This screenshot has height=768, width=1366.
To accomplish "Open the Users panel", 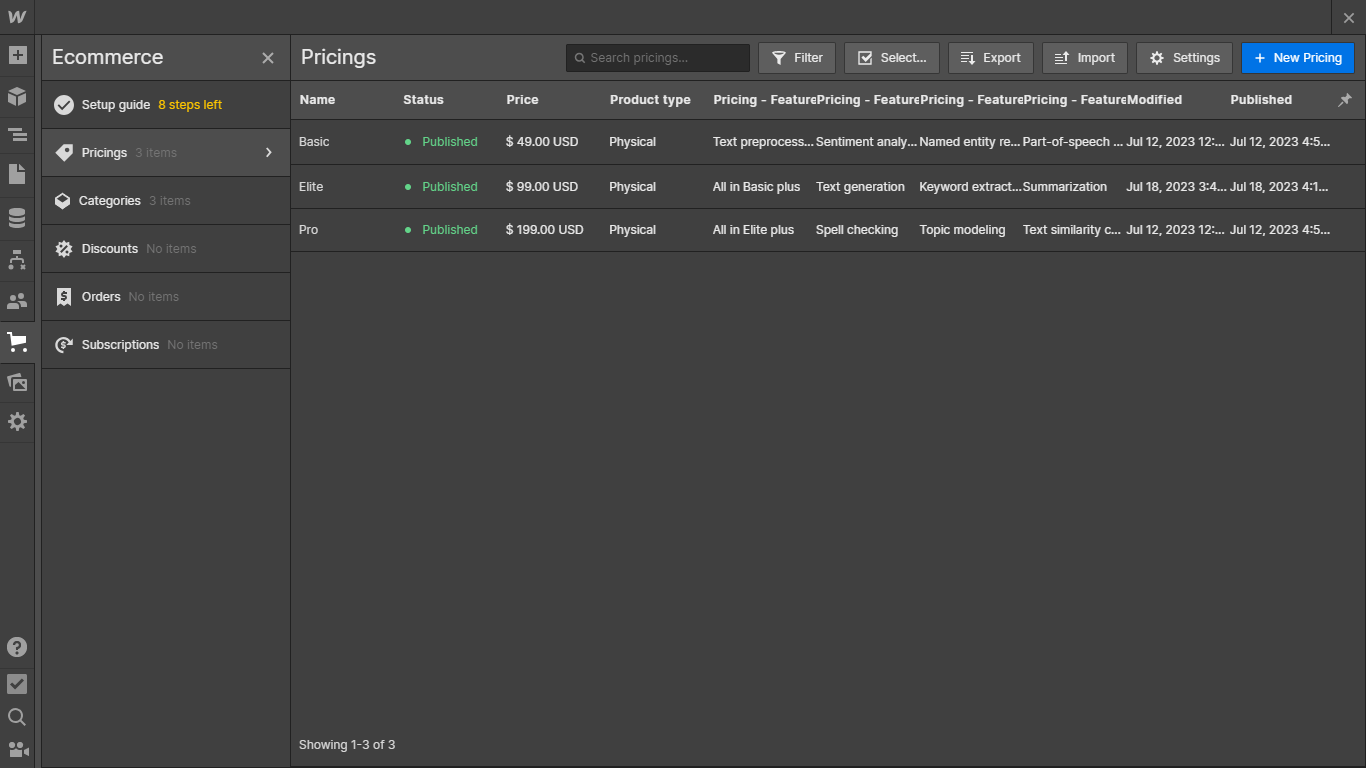I will tap(17, 300).
